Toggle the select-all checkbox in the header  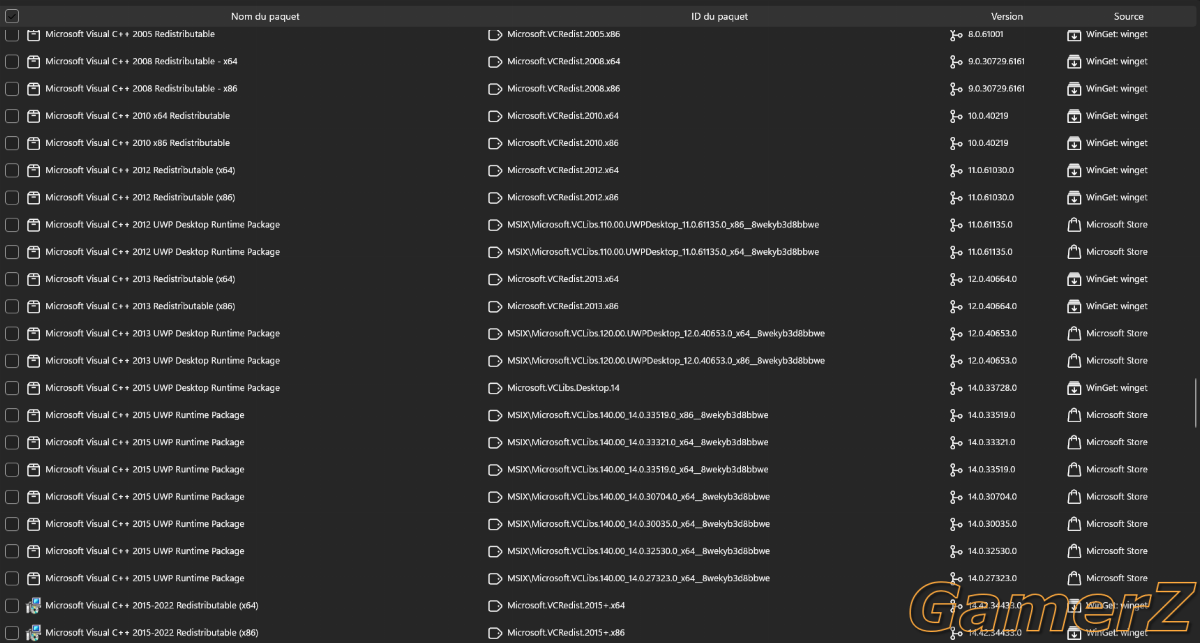click(12, 16)
